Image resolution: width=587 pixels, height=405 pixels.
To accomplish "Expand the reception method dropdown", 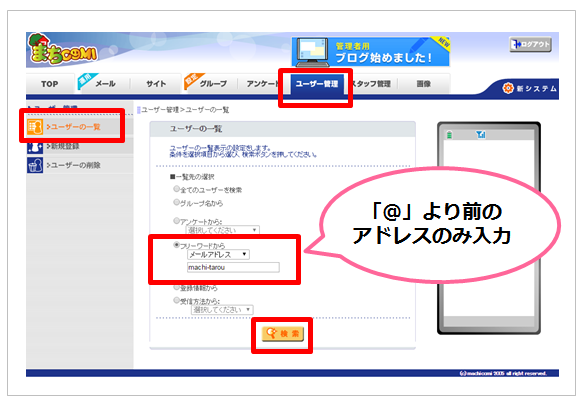I will [222, 310].
